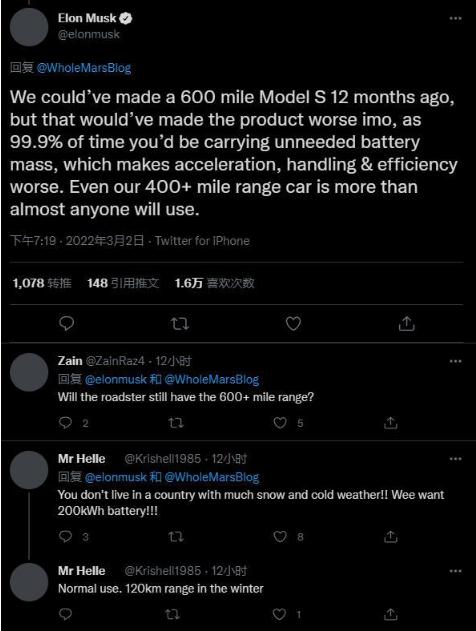476x631 pixels.
Task: Open Zain's @ZainRaz4 profile handle
Action: click(115, 361)
